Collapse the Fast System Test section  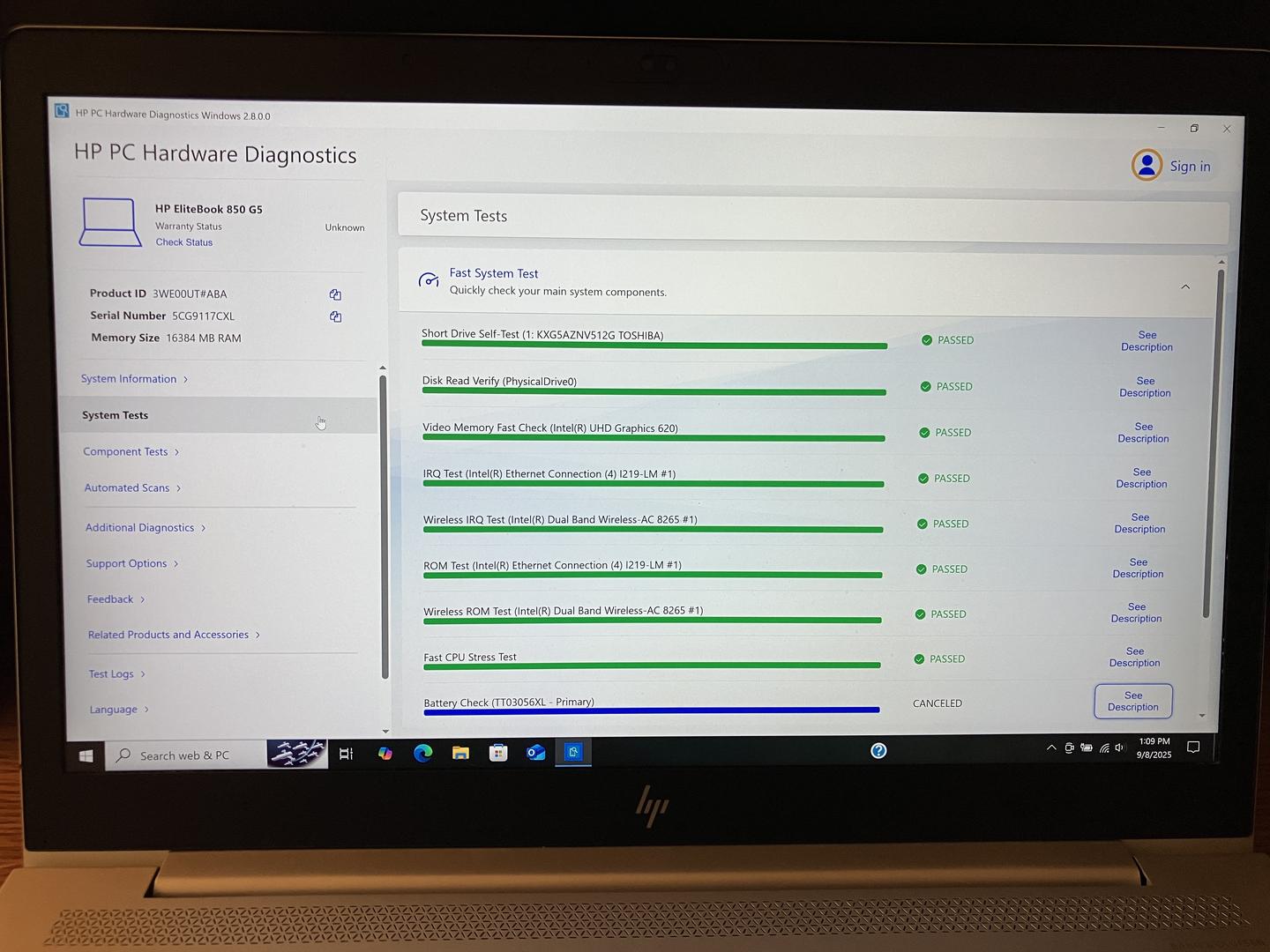click(1185, 286)
